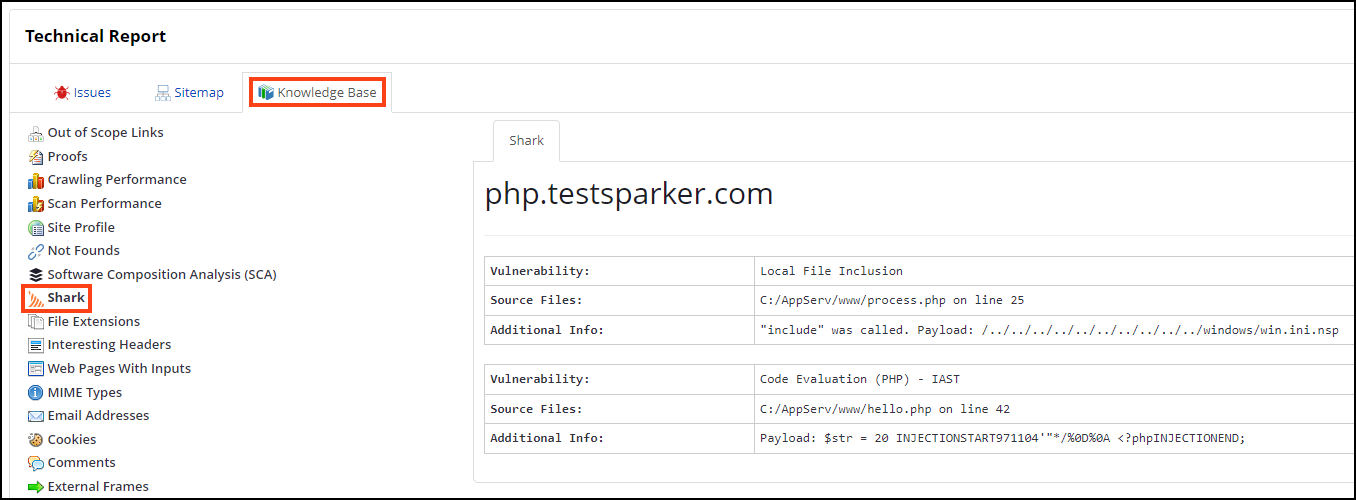Click the Shark fin icon in sidebar
The height and width of the screenshot is (500, 1356).
click(36, 299)
